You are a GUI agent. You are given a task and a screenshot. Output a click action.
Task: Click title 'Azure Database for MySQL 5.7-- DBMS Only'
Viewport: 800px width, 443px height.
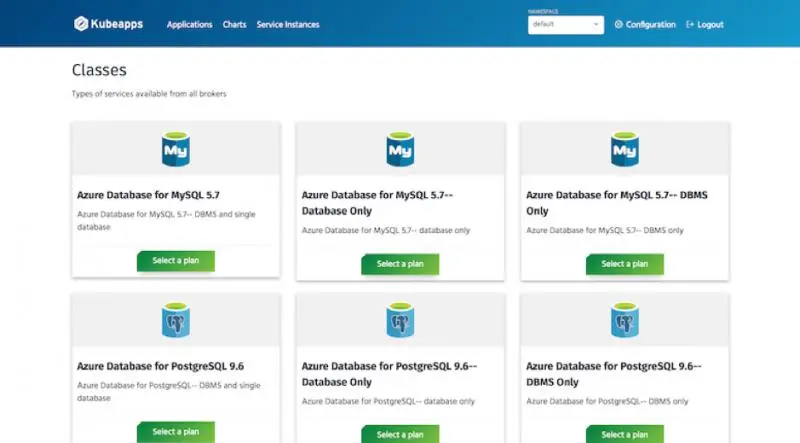coord(617,203)
